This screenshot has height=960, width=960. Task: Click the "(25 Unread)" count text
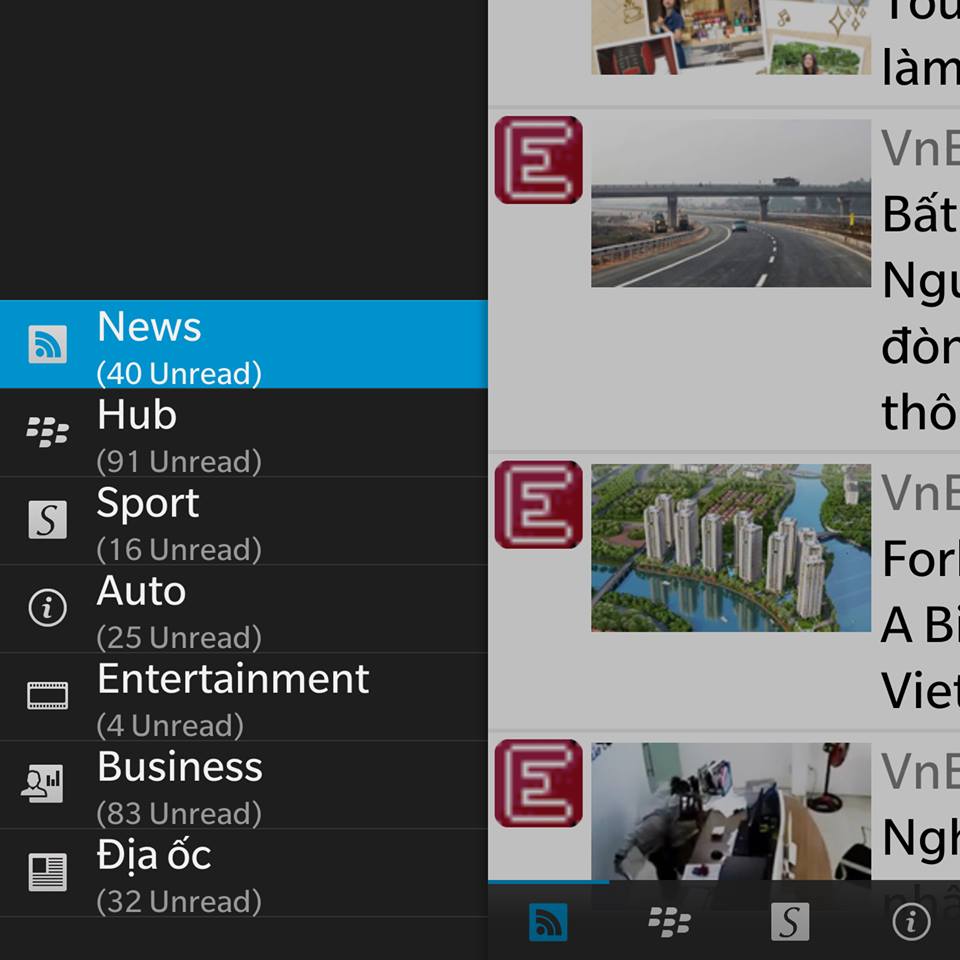tap(179, 638)
